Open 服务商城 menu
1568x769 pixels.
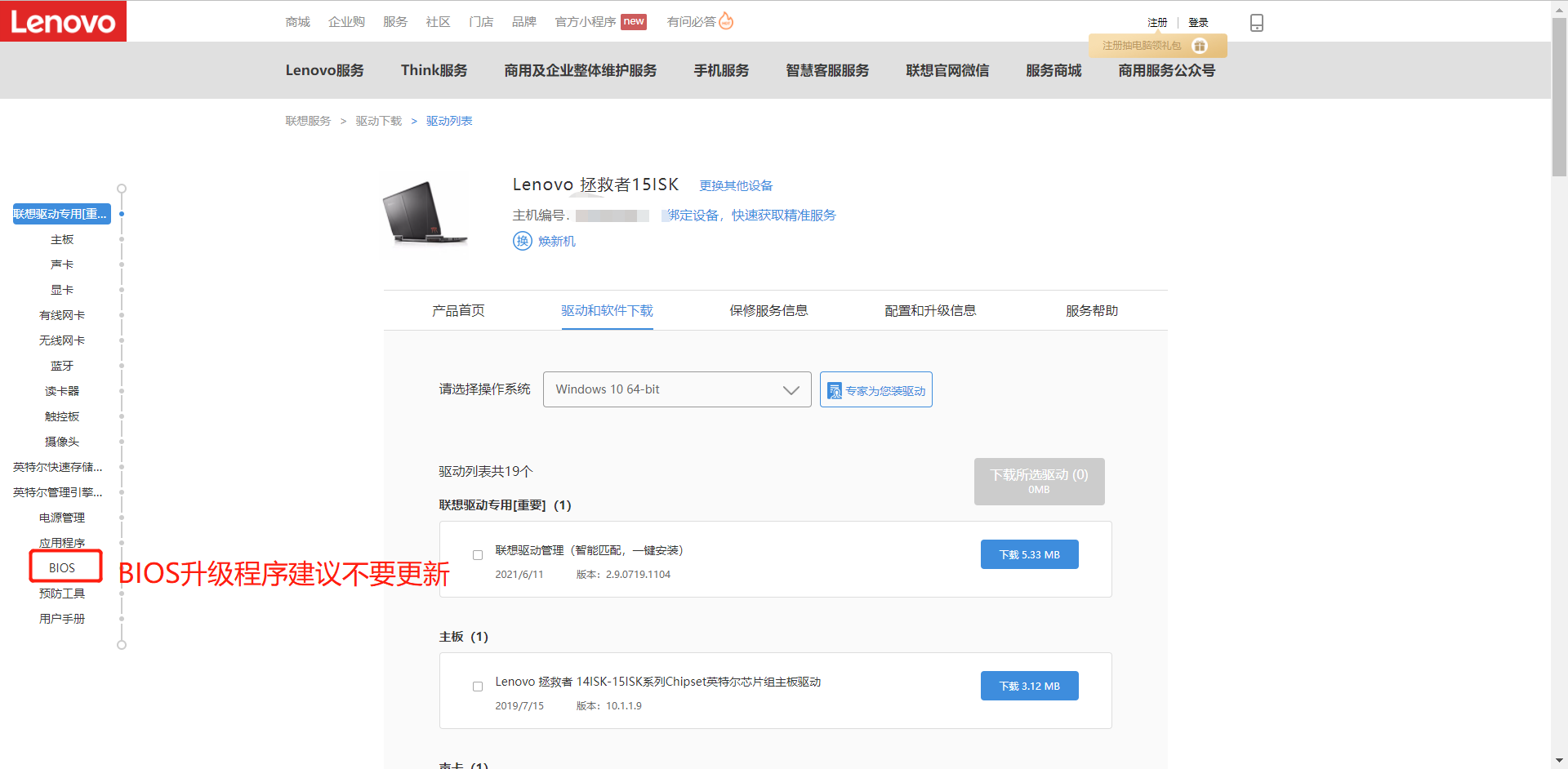[1053, 70]
